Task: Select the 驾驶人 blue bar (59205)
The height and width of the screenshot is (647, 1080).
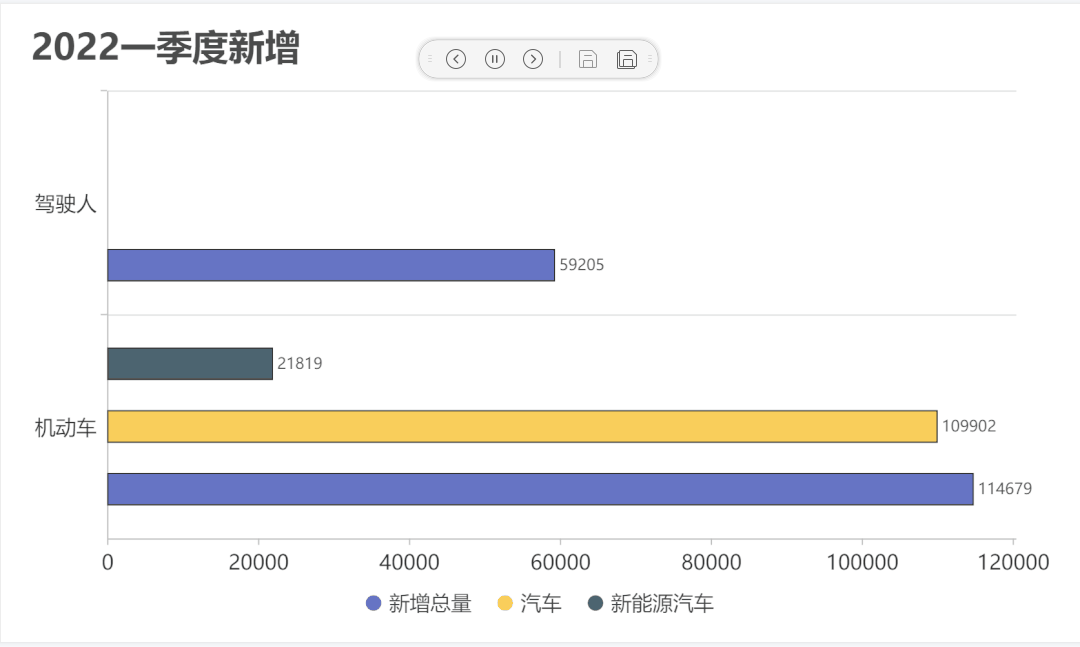Action: (330, 265)
